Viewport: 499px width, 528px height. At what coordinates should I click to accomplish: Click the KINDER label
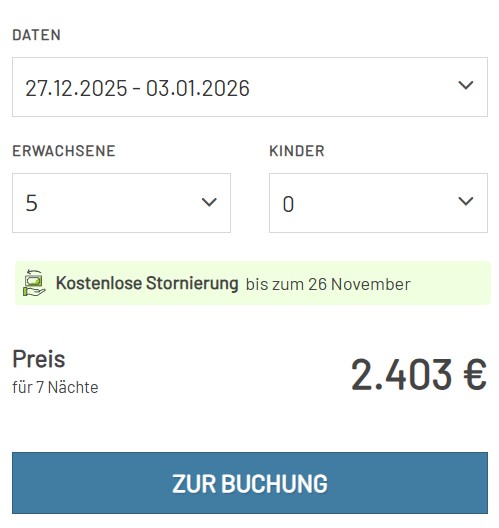point(297,151)
